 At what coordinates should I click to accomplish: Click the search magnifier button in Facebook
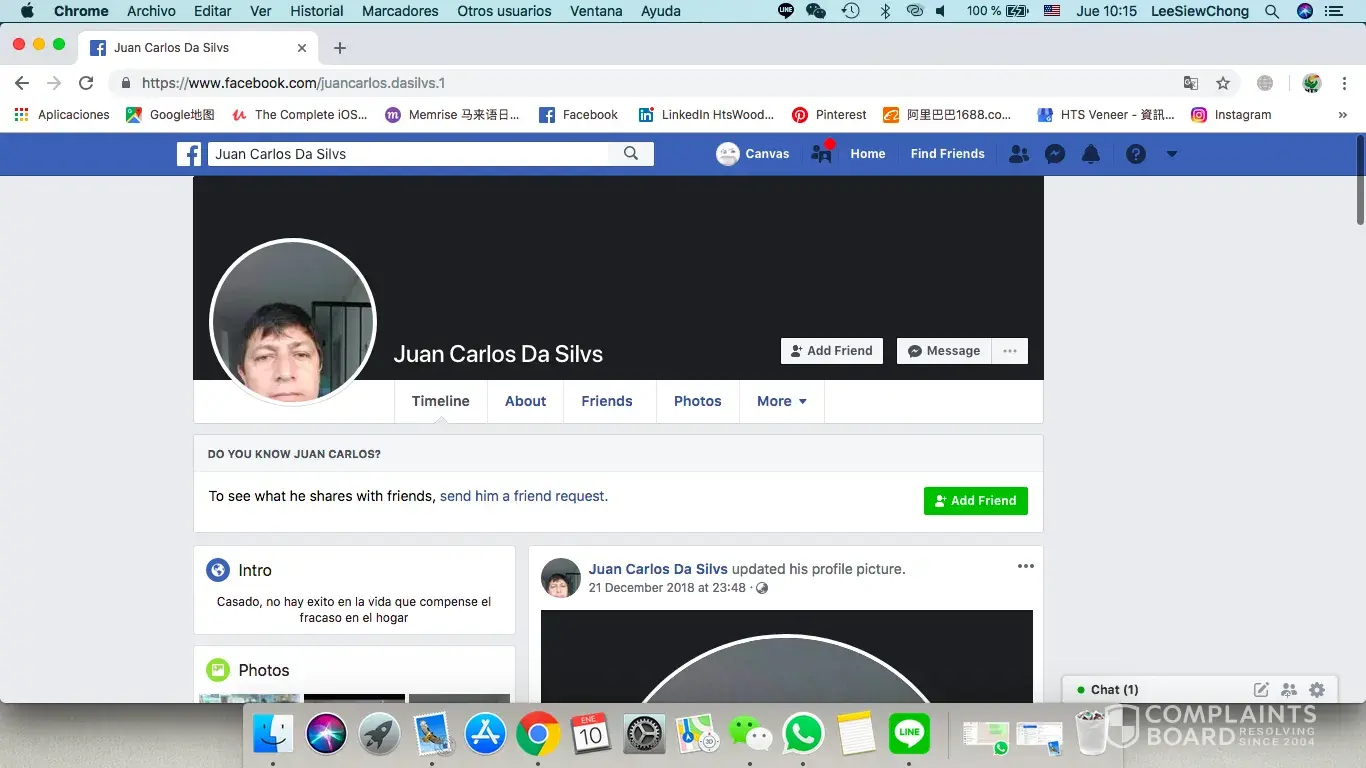(631, 154)
